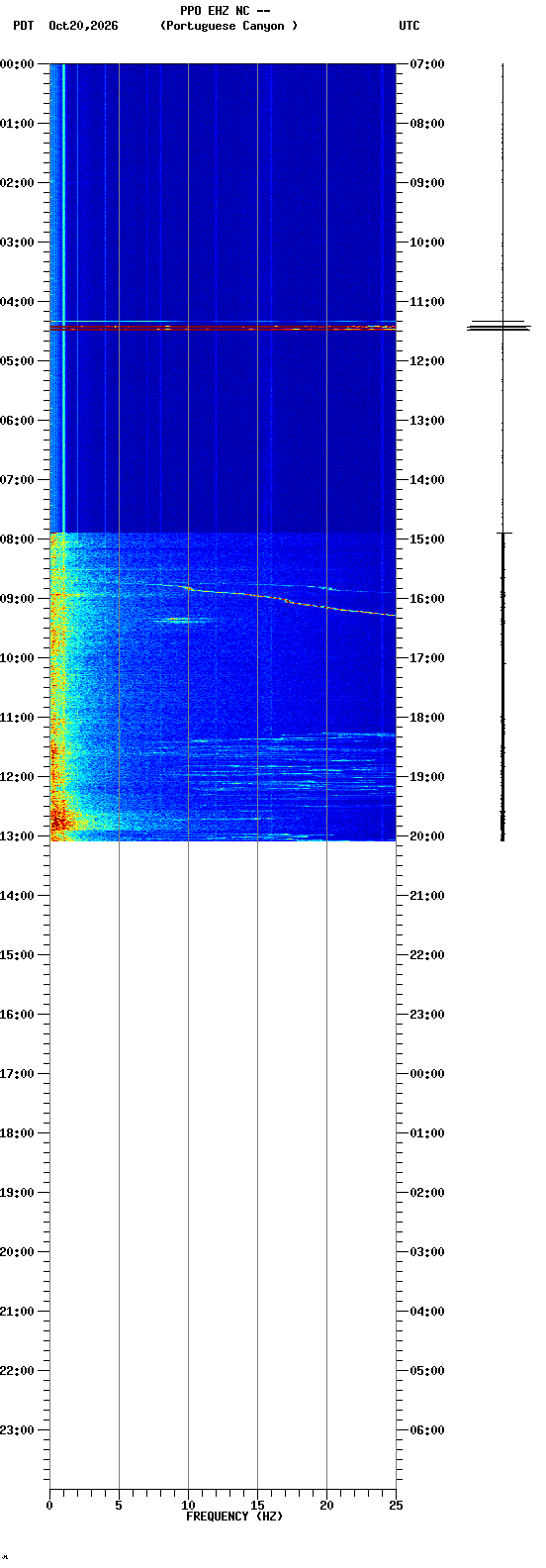Click the '04:00' UTC time label

tap(427, 1312)
